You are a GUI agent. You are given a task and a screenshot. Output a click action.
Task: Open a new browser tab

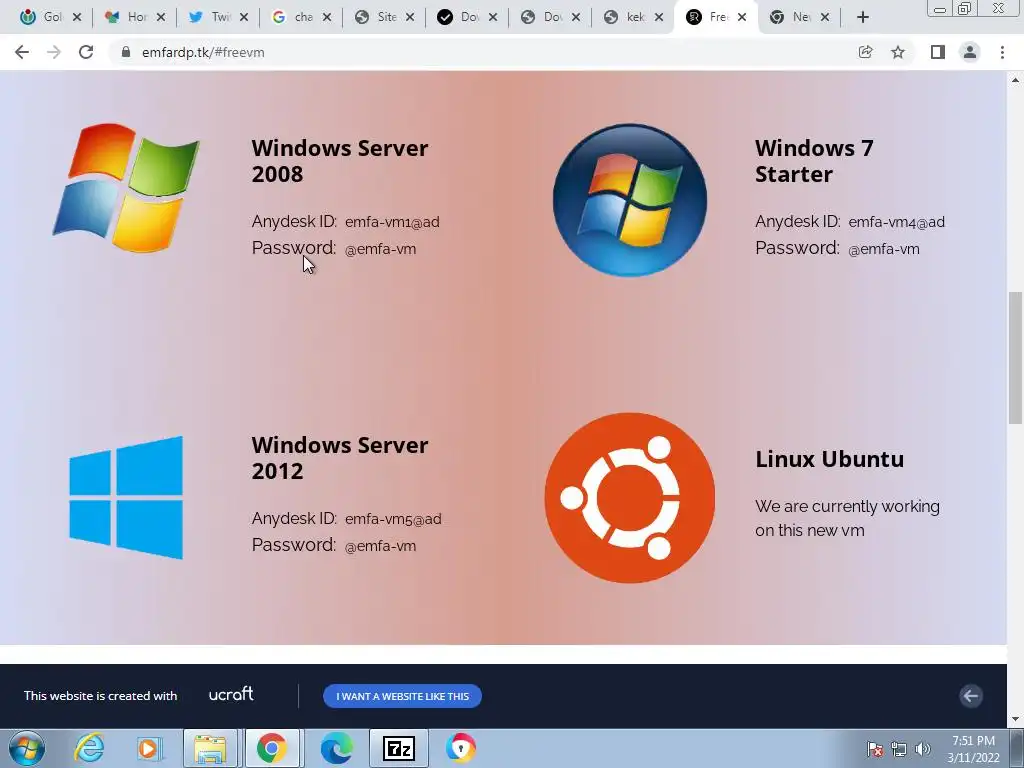863,18
